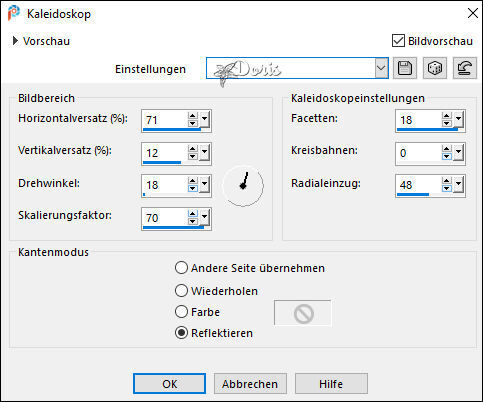Viewport: 483px width, 402px height.
Task: Click the disabled color box next to Farbe
Action: point(303,313)
